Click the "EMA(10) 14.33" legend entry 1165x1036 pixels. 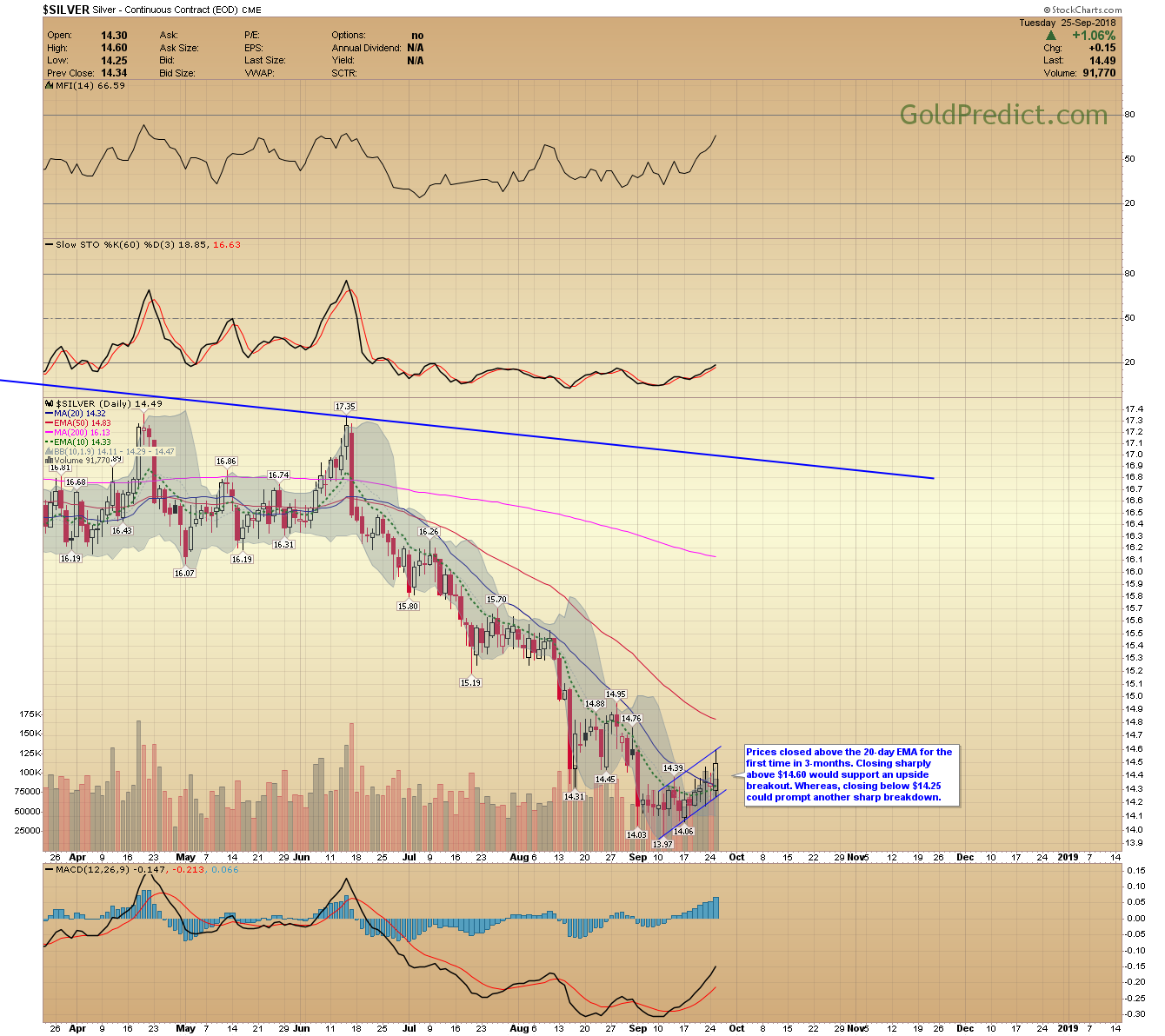(82, 442)
